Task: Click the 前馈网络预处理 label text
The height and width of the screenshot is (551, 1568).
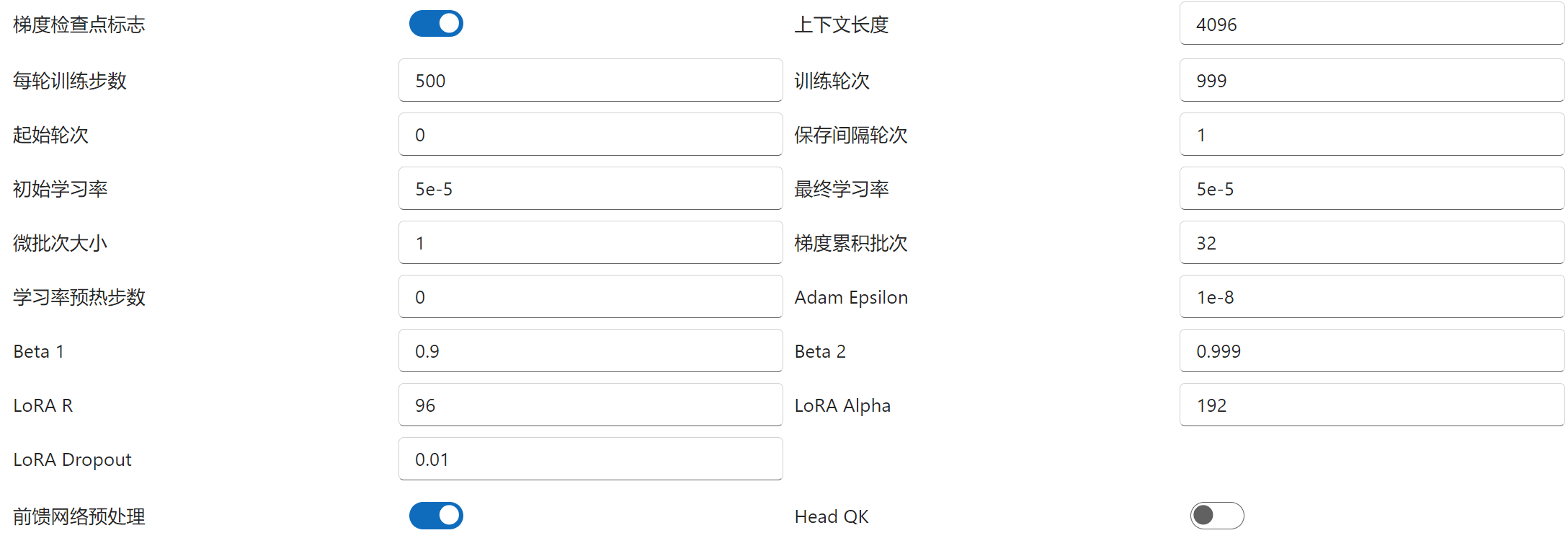Action: click(79, 516)
